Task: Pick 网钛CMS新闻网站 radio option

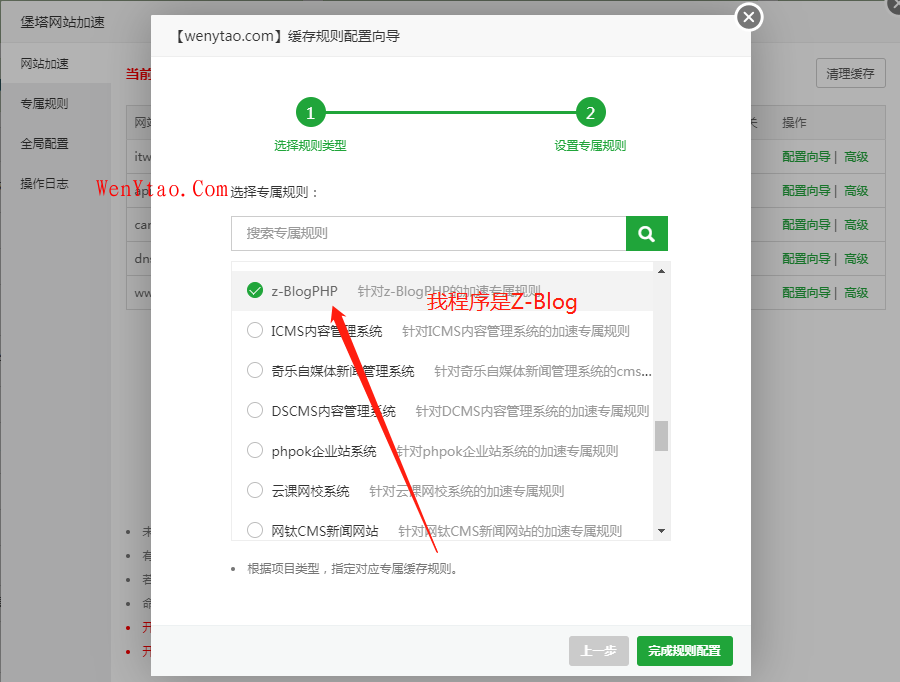Action: pos(255,530)
